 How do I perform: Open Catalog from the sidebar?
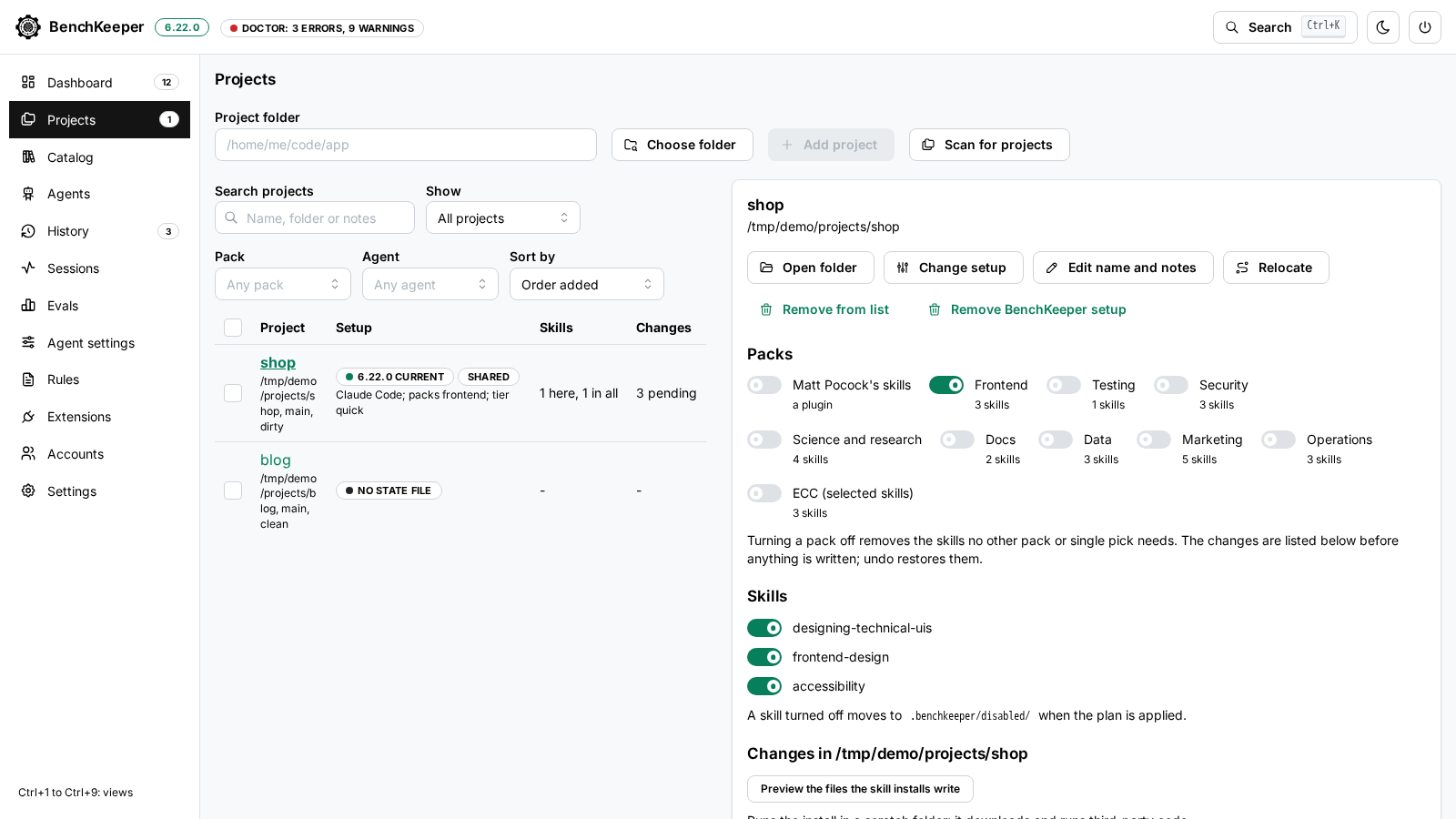pos(99,157)
